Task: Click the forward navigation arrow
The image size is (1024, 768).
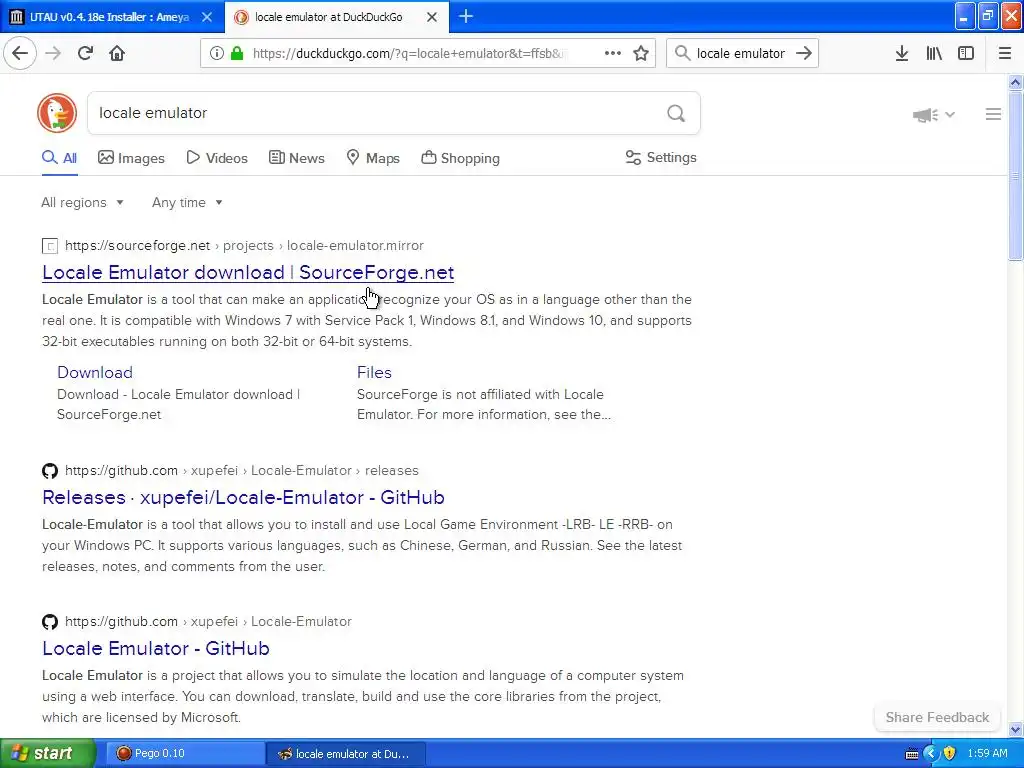Action: (x=53, y=53)
